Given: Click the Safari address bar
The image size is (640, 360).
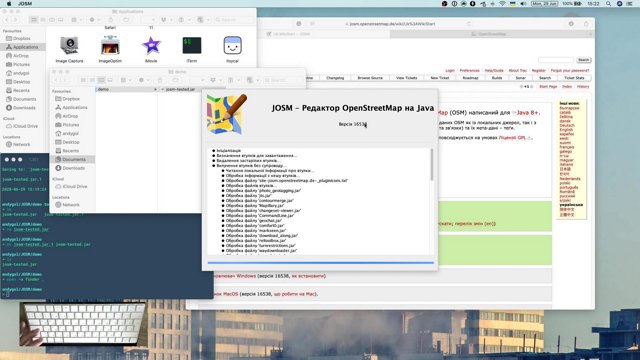Looking at the screenshot, I should click(390, 24).
